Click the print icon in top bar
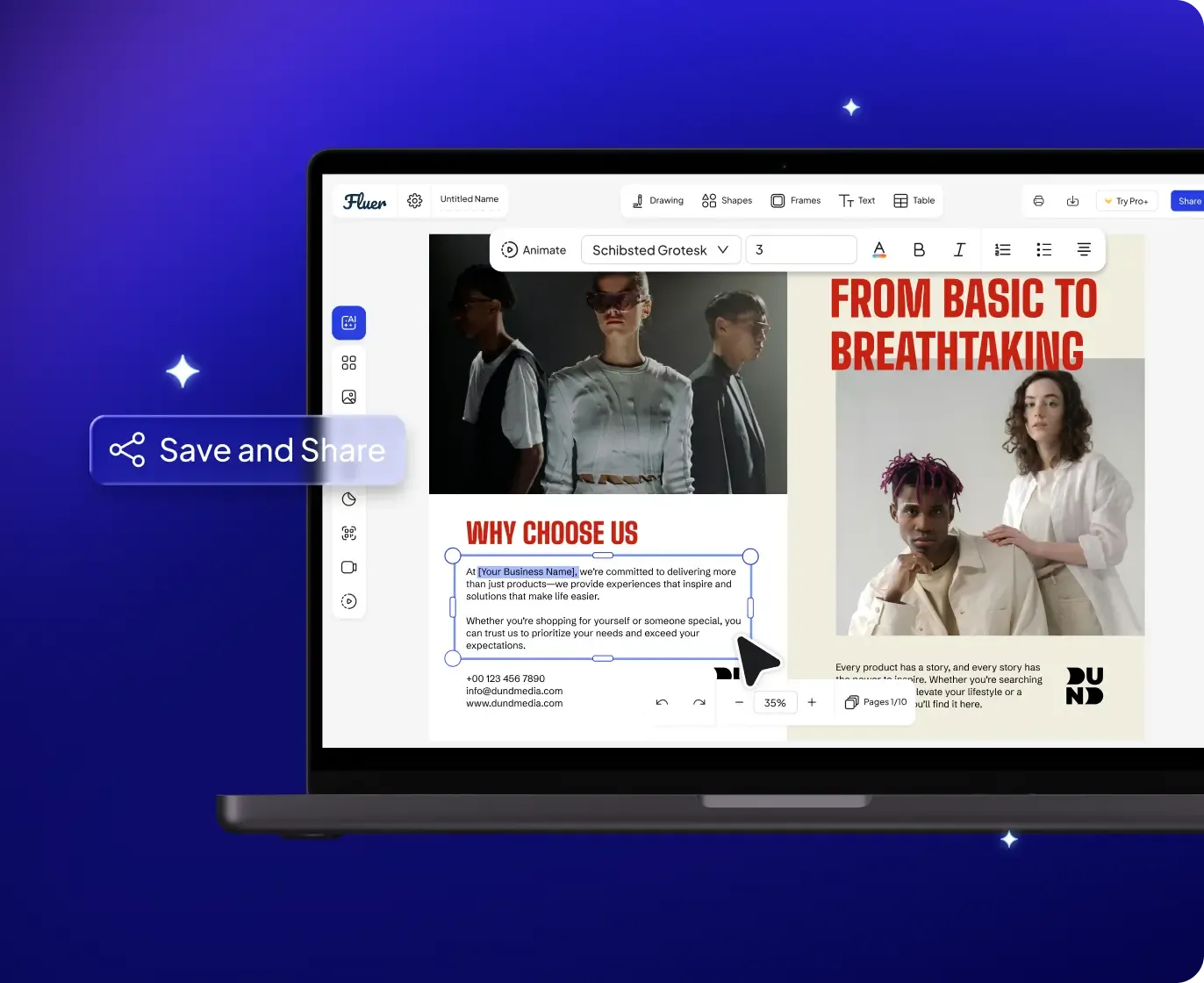1204x983 pixels. 1038,200
